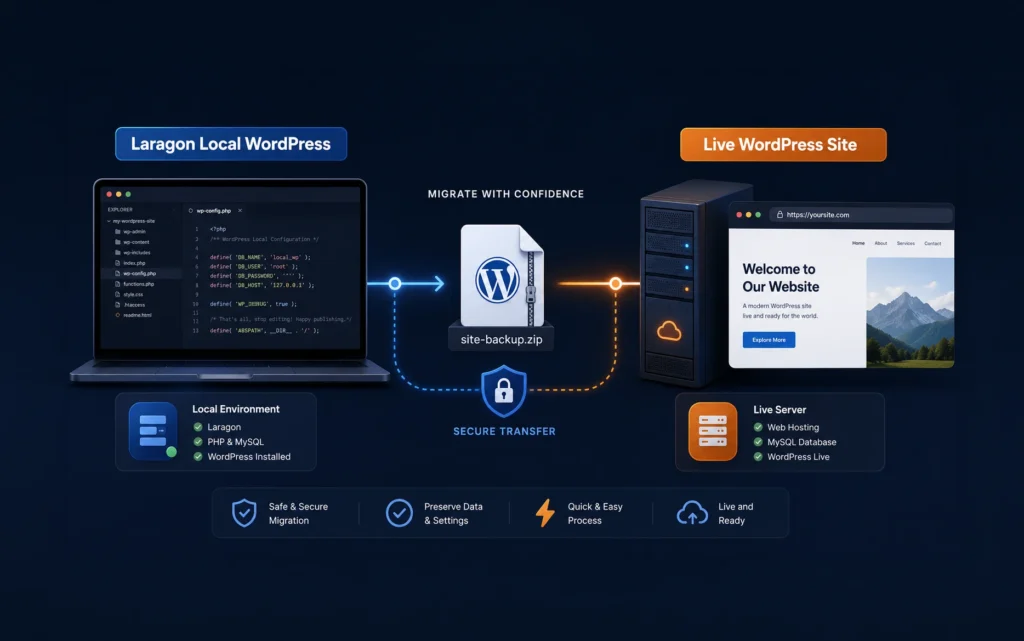Click the green check beside WordPress Live
Viewport: 1024px width, 641px height.
click(x=758, y=456)
